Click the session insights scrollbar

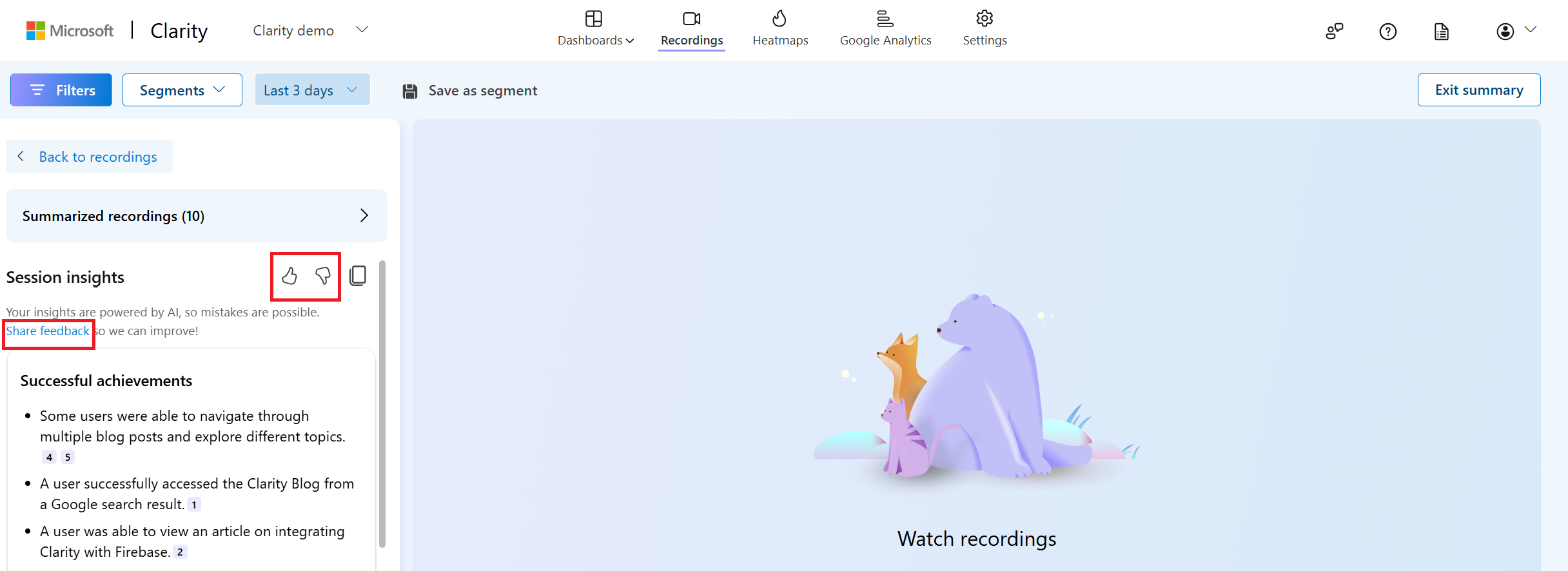(x=382, y=404)
